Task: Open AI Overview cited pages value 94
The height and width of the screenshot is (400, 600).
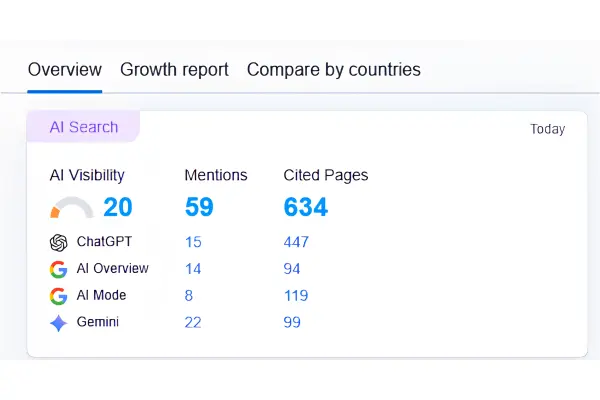Action: point(292,269)
